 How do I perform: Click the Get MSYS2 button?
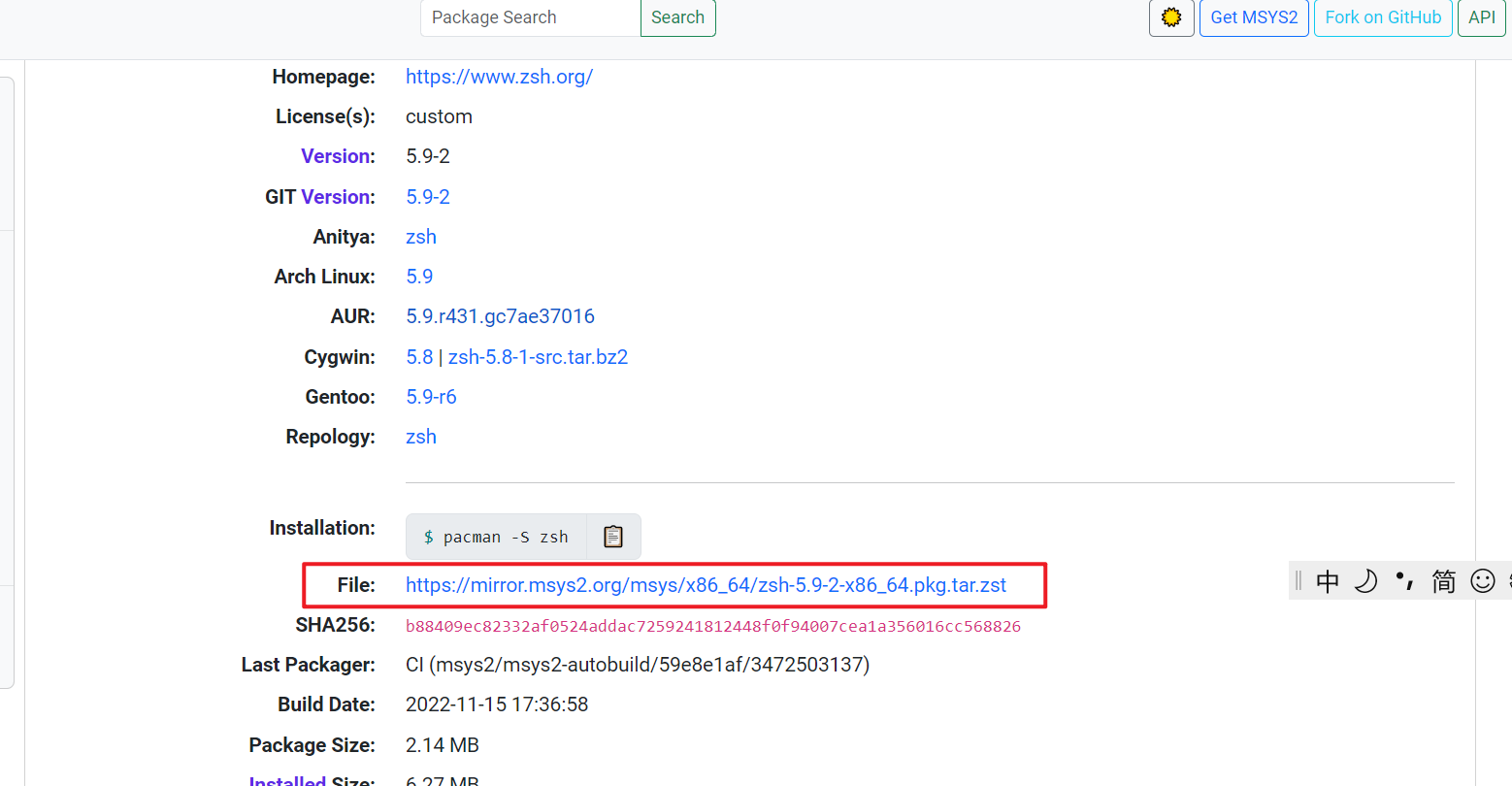[1254, 17]
